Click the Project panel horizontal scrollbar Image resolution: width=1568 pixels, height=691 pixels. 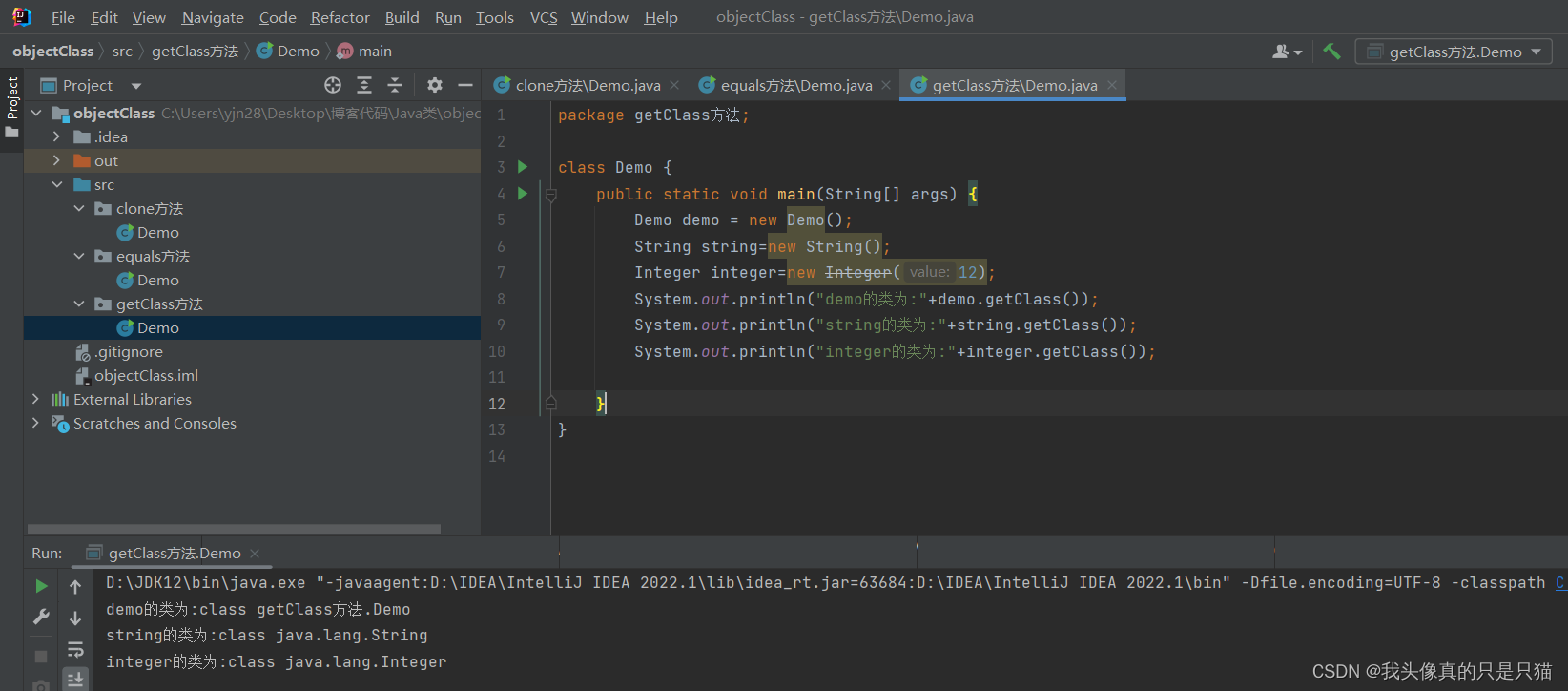coord(234,528)
